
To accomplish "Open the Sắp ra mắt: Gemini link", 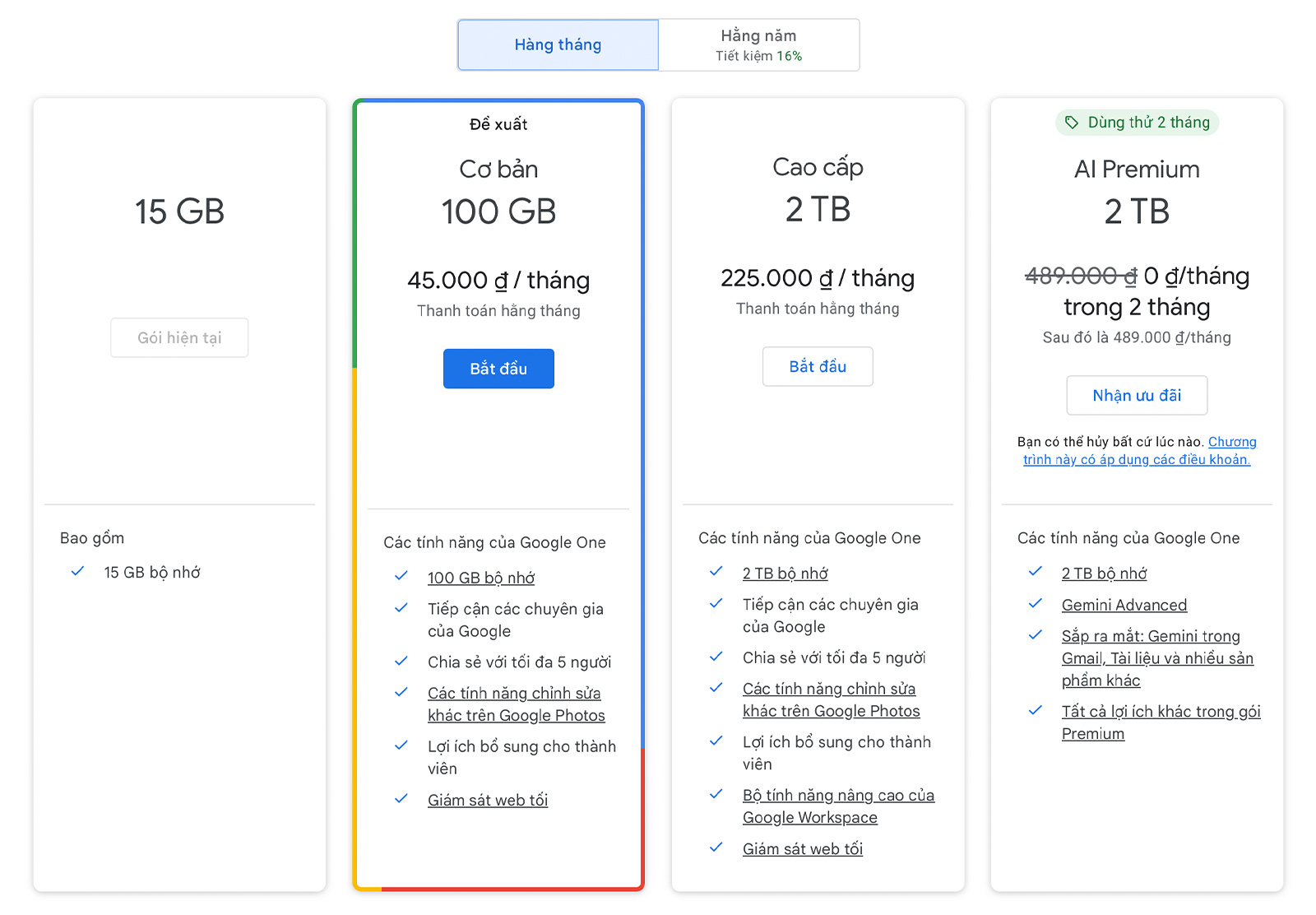I will pyautogui.click(x=1157, y=658).
